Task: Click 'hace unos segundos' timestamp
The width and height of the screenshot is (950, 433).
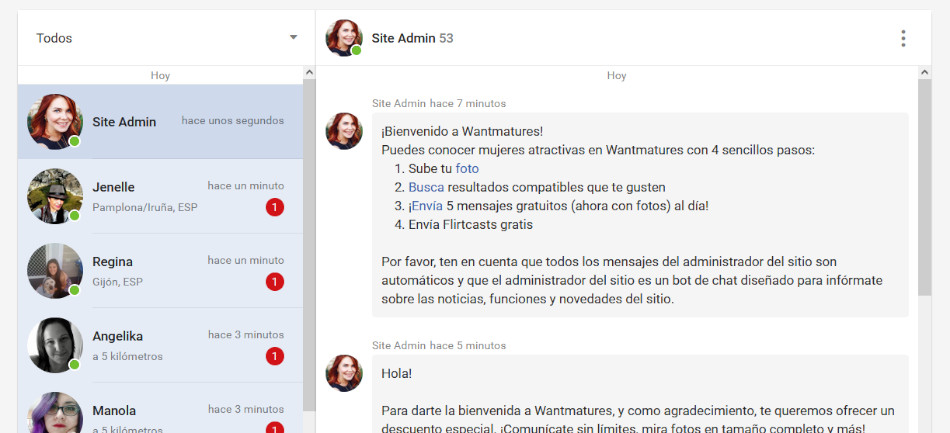Action: 233,121
